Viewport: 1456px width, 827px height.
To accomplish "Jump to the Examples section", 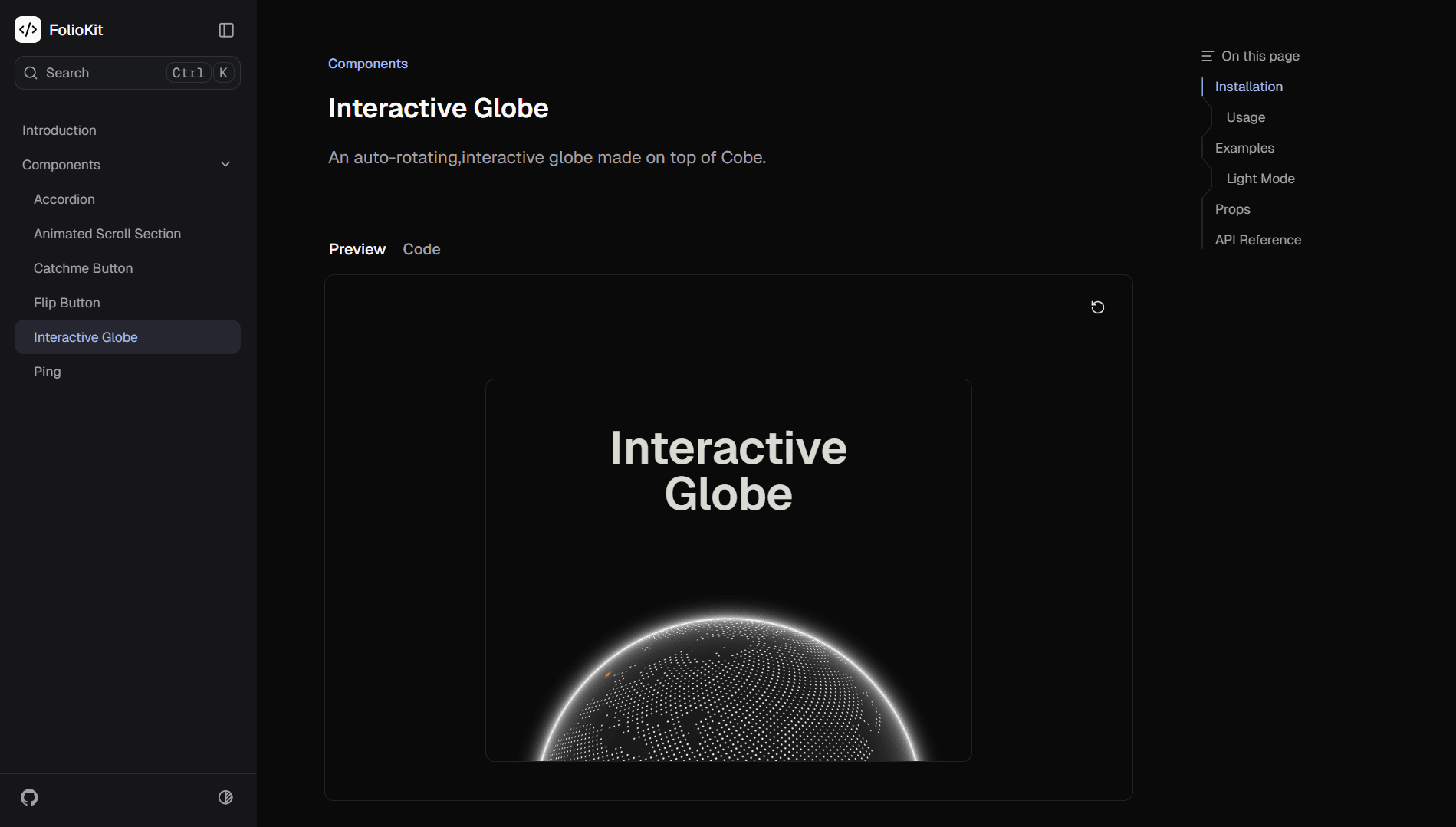I will click(1244, 148).
